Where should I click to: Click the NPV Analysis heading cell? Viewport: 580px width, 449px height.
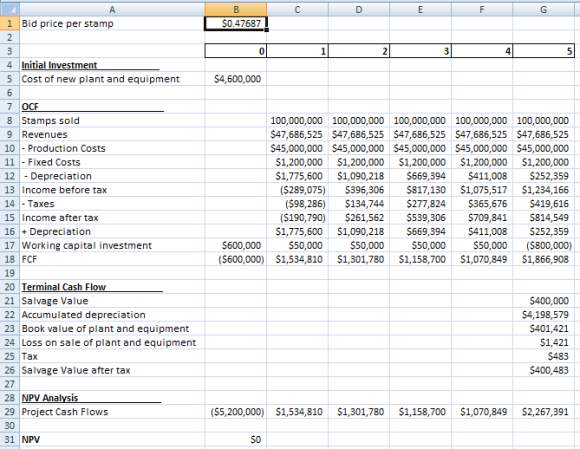pos(112,398)
